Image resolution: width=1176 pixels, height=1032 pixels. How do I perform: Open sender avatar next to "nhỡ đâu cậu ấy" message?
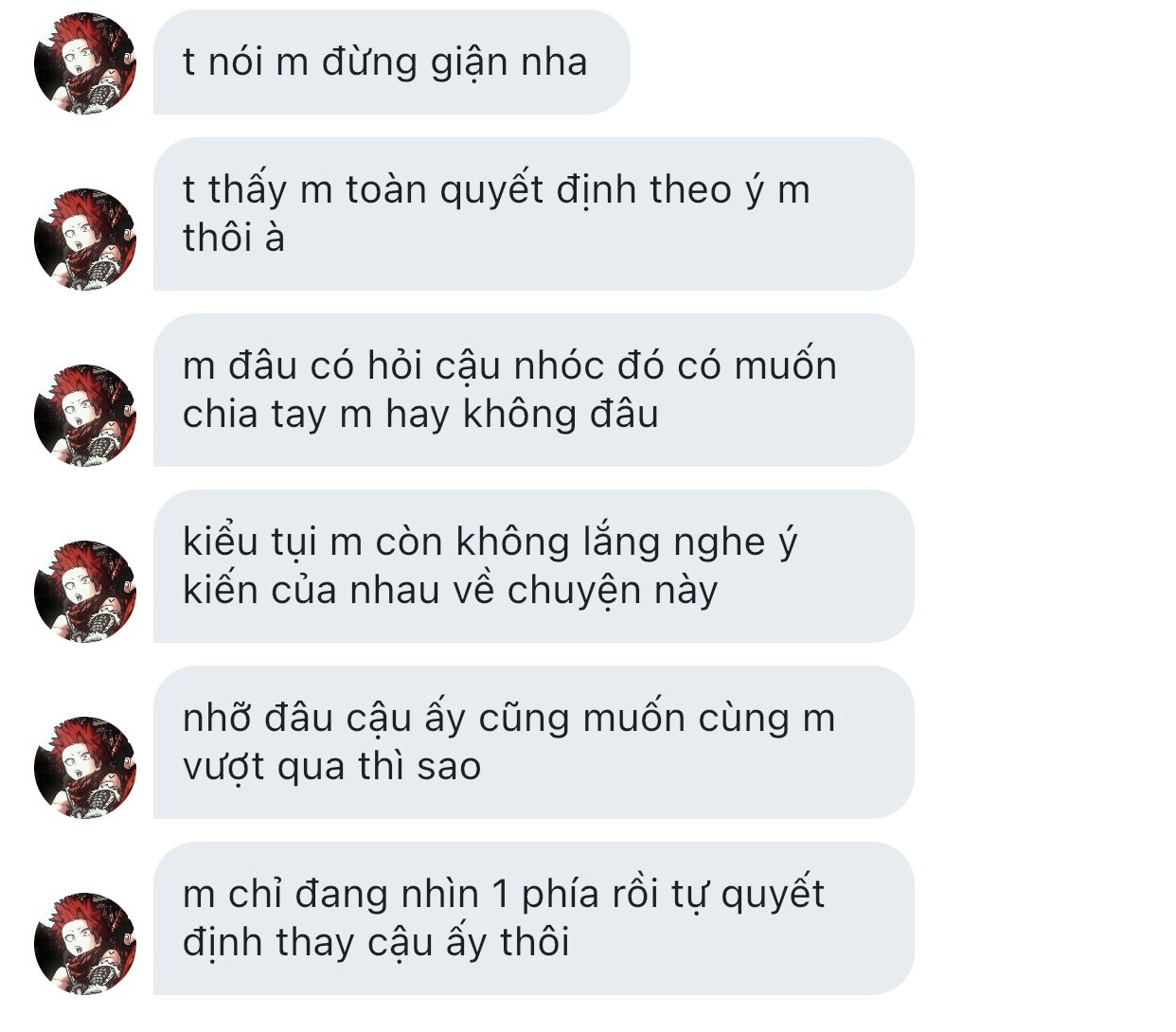tap(85, 767)
